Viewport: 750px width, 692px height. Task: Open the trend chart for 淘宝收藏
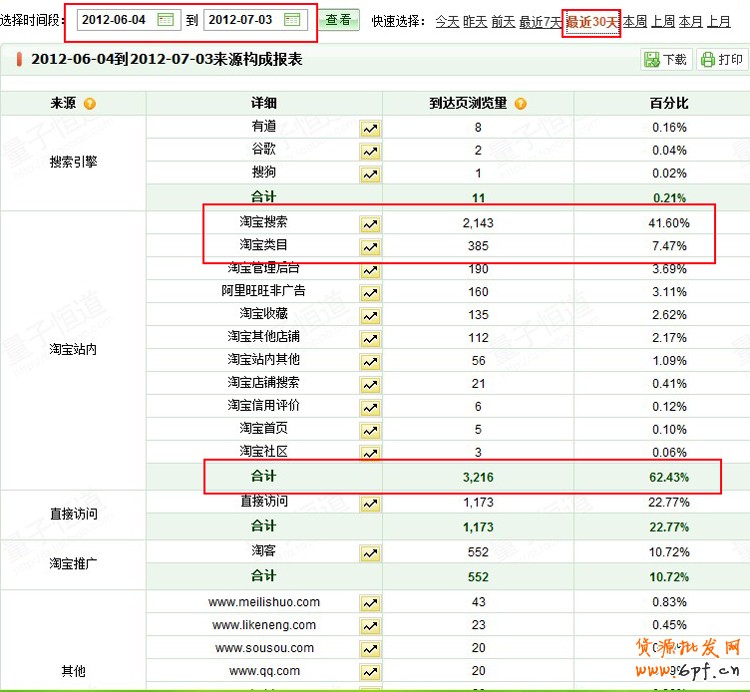(370, 316)
